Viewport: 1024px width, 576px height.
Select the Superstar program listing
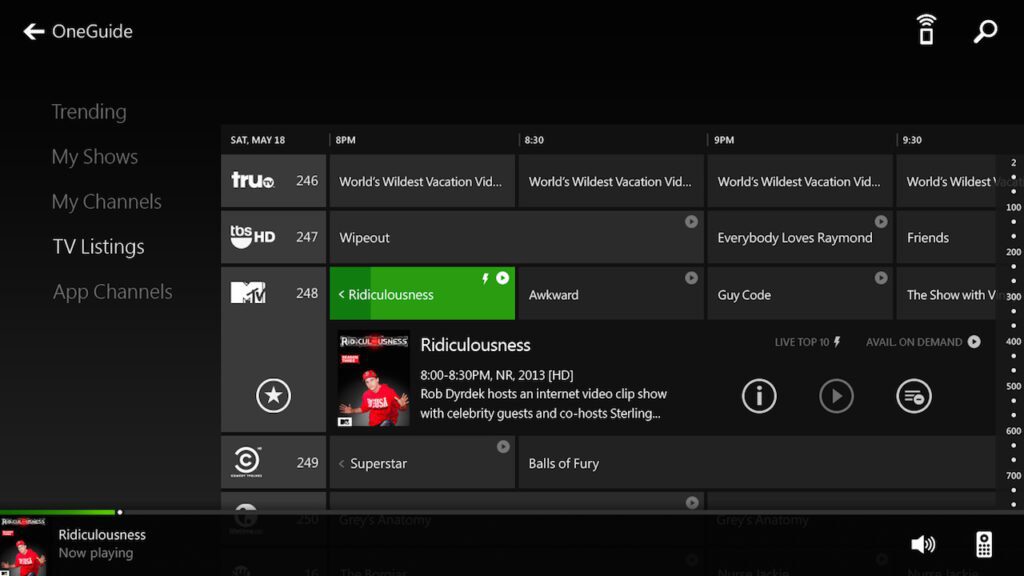point(422,462)
